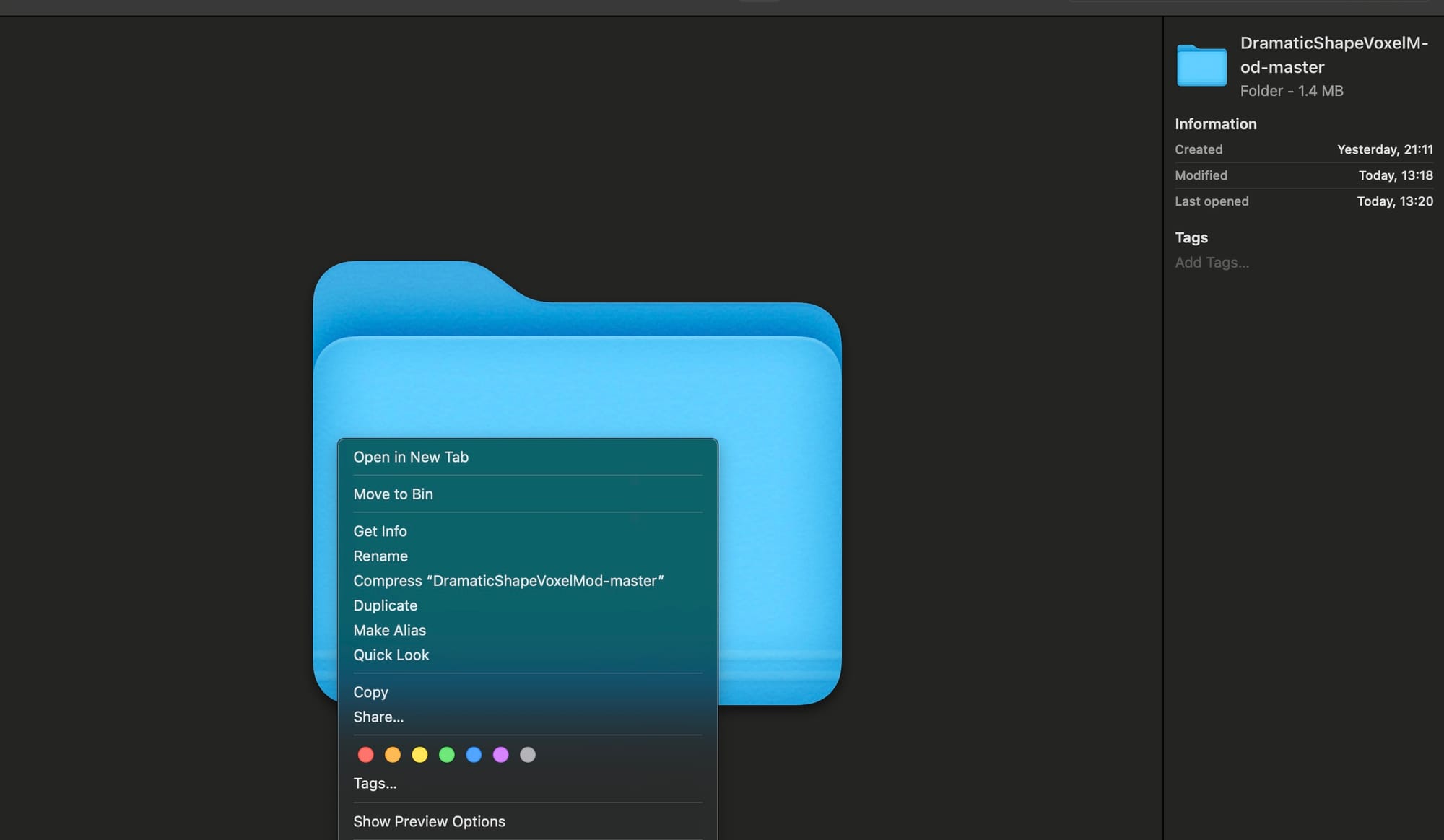The height and width of the screenshot is (840, 1444).
Task: Click the small folder icon in info panel
Action: click(1201, 65)
